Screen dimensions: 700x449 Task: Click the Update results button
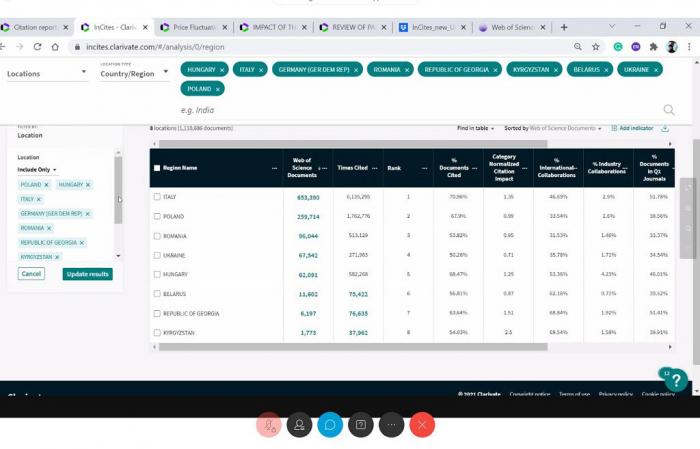pyautogui.click(x=87, y=274)
